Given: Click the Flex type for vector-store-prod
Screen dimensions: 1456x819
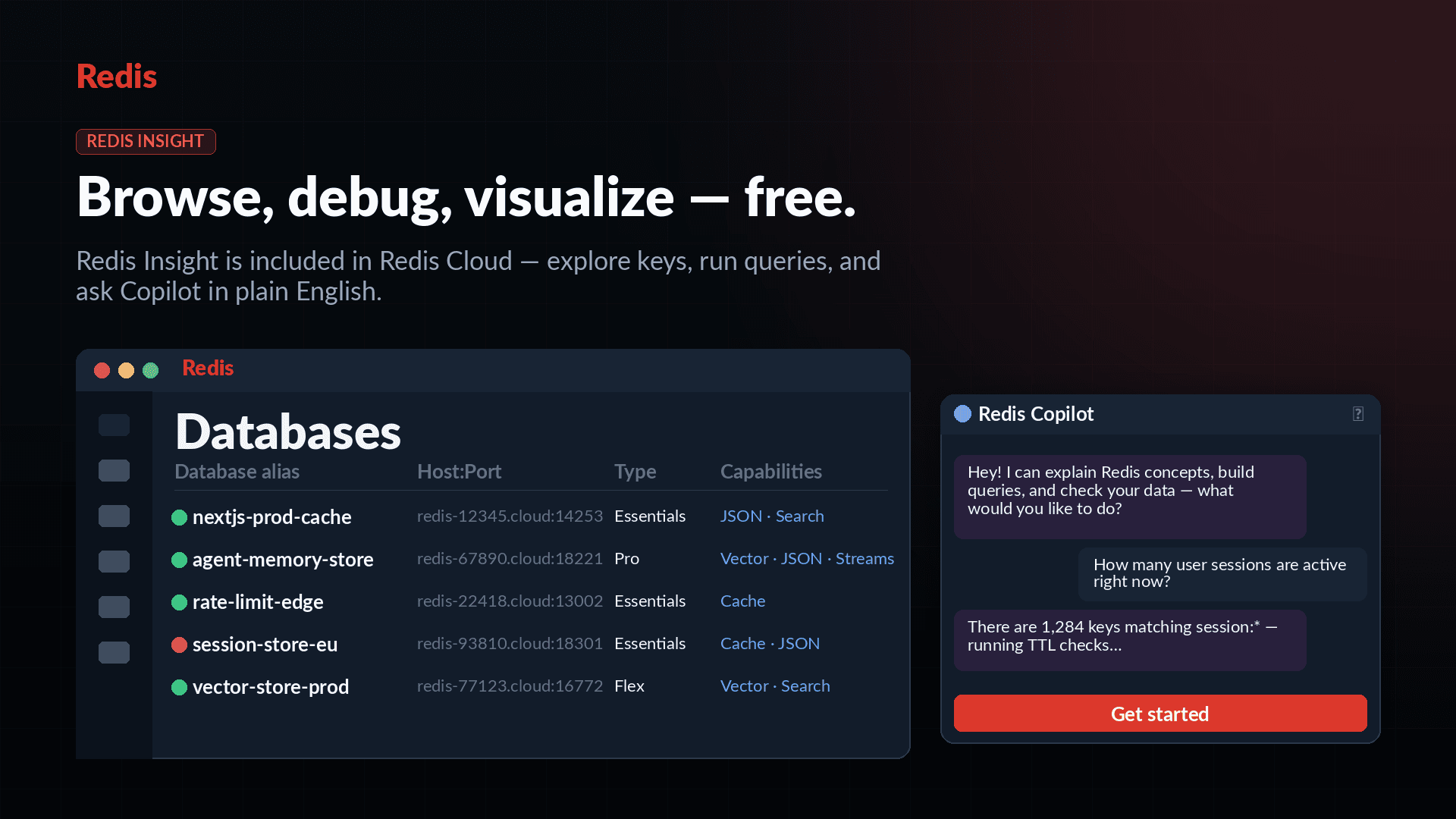Looking at the screenshot, I should point(629,686).
